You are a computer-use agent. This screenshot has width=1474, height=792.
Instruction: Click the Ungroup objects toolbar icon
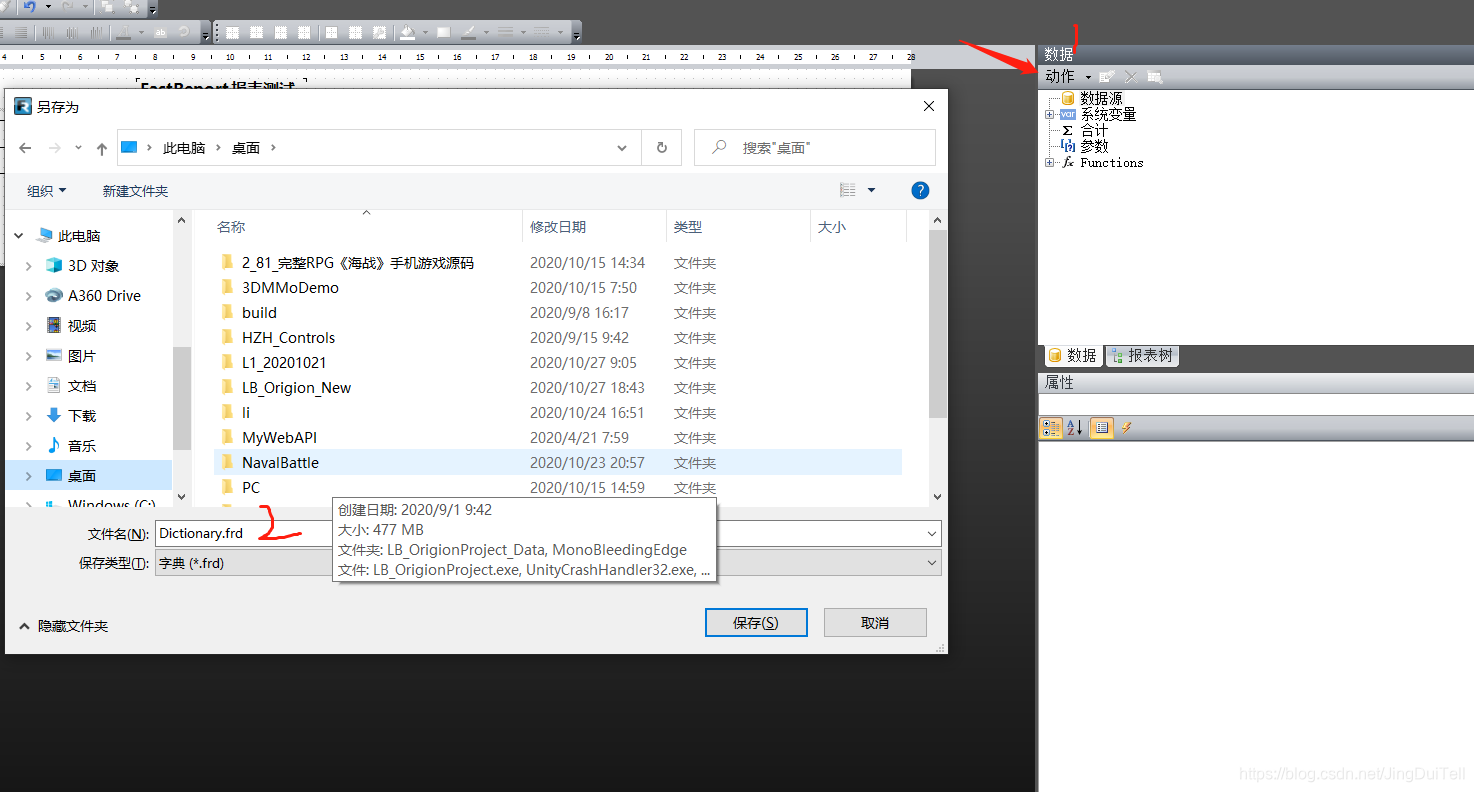click(131, 6)
